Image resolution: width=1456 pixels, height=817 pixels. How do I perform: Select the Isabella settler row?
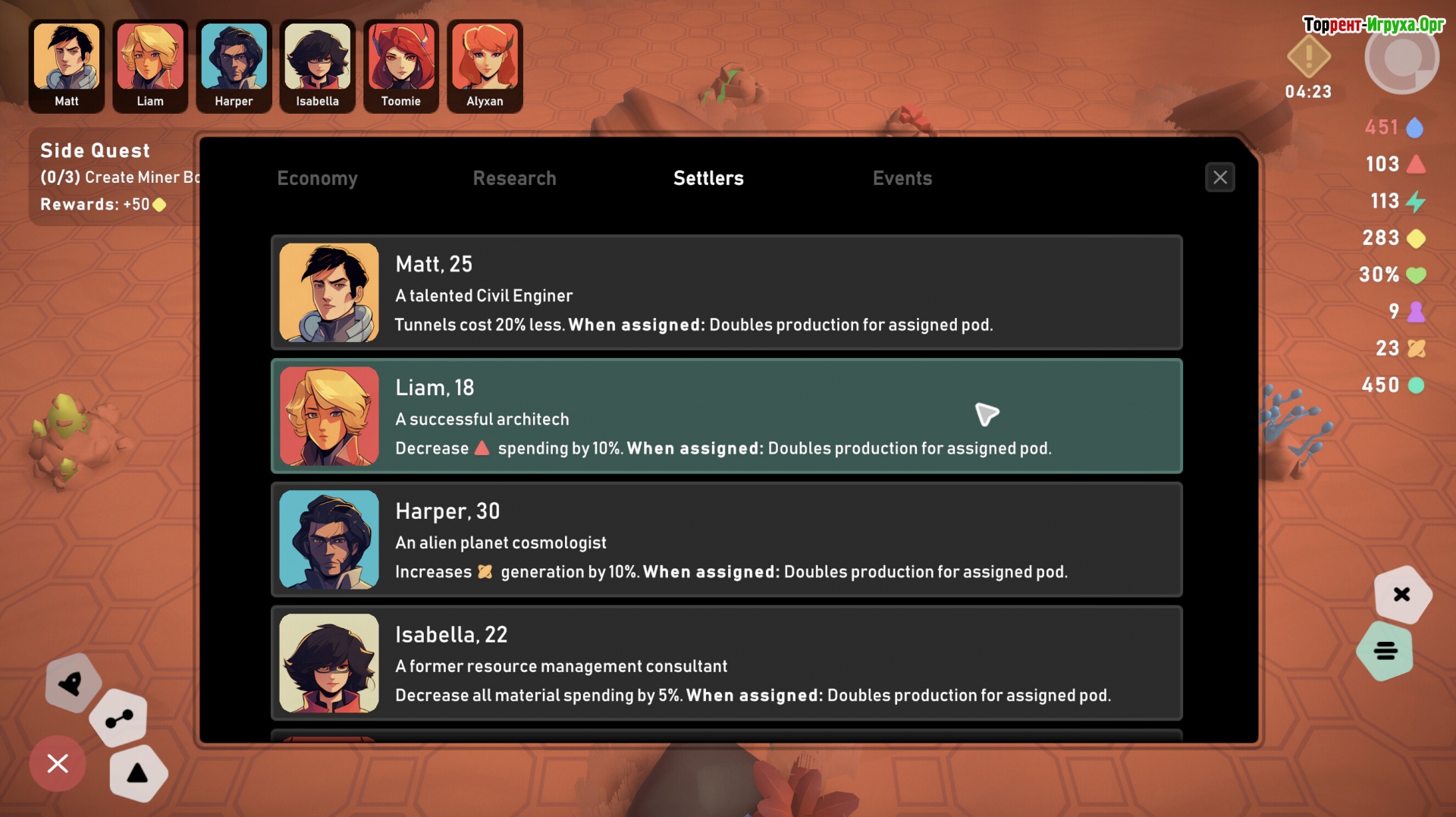click(726, 663)
